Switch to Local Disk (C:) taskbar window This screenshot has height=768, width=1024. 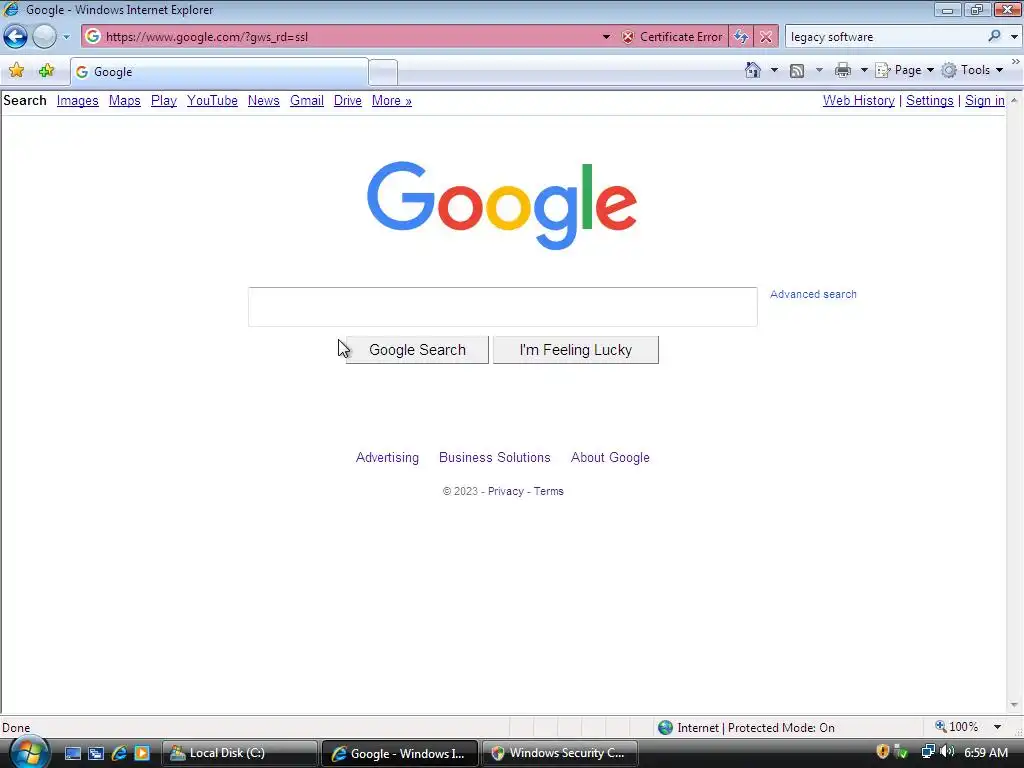240,754
